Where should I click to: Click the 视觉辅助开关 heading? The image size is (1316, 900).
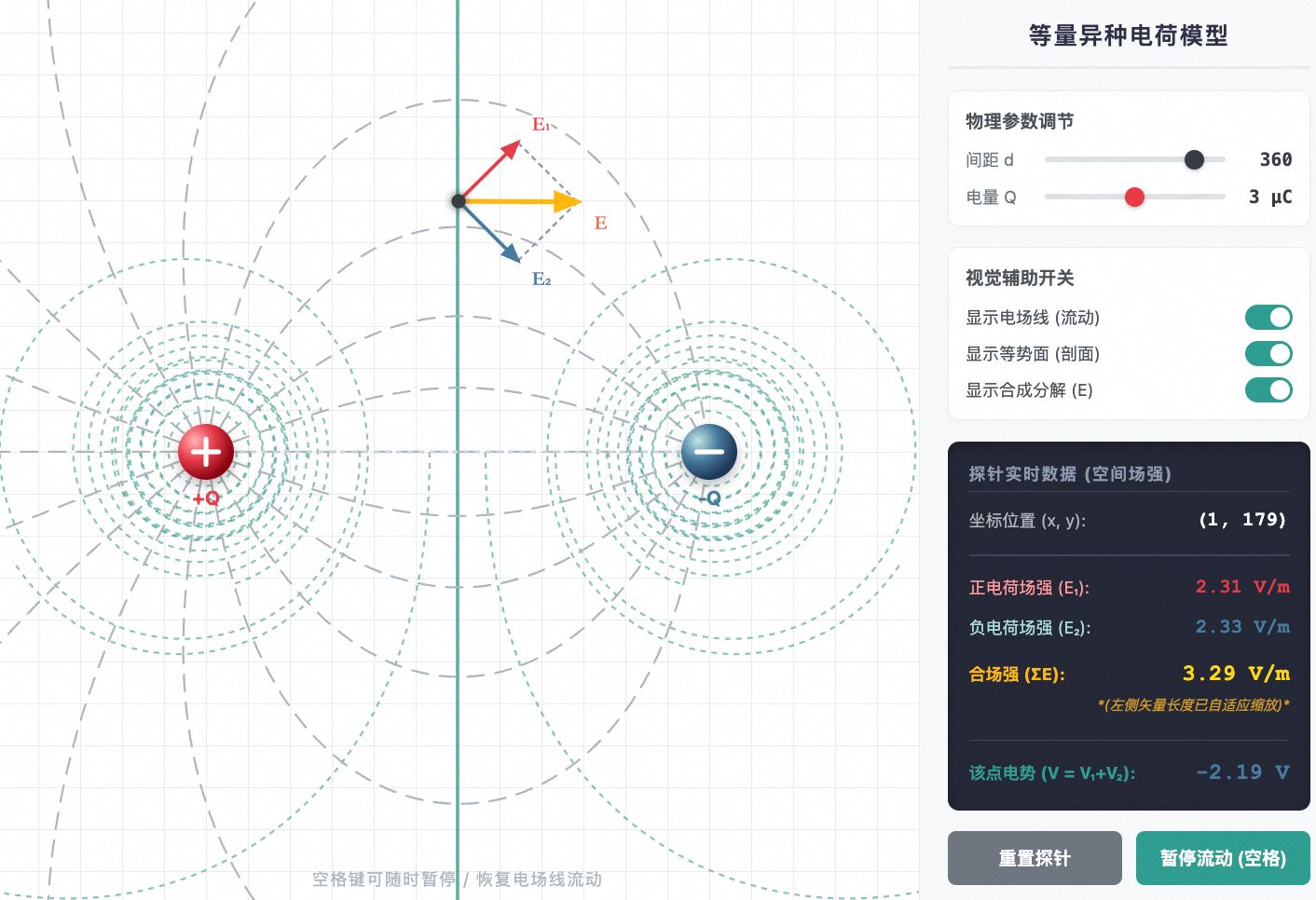pyautogui.click(x=1020, y=278)
